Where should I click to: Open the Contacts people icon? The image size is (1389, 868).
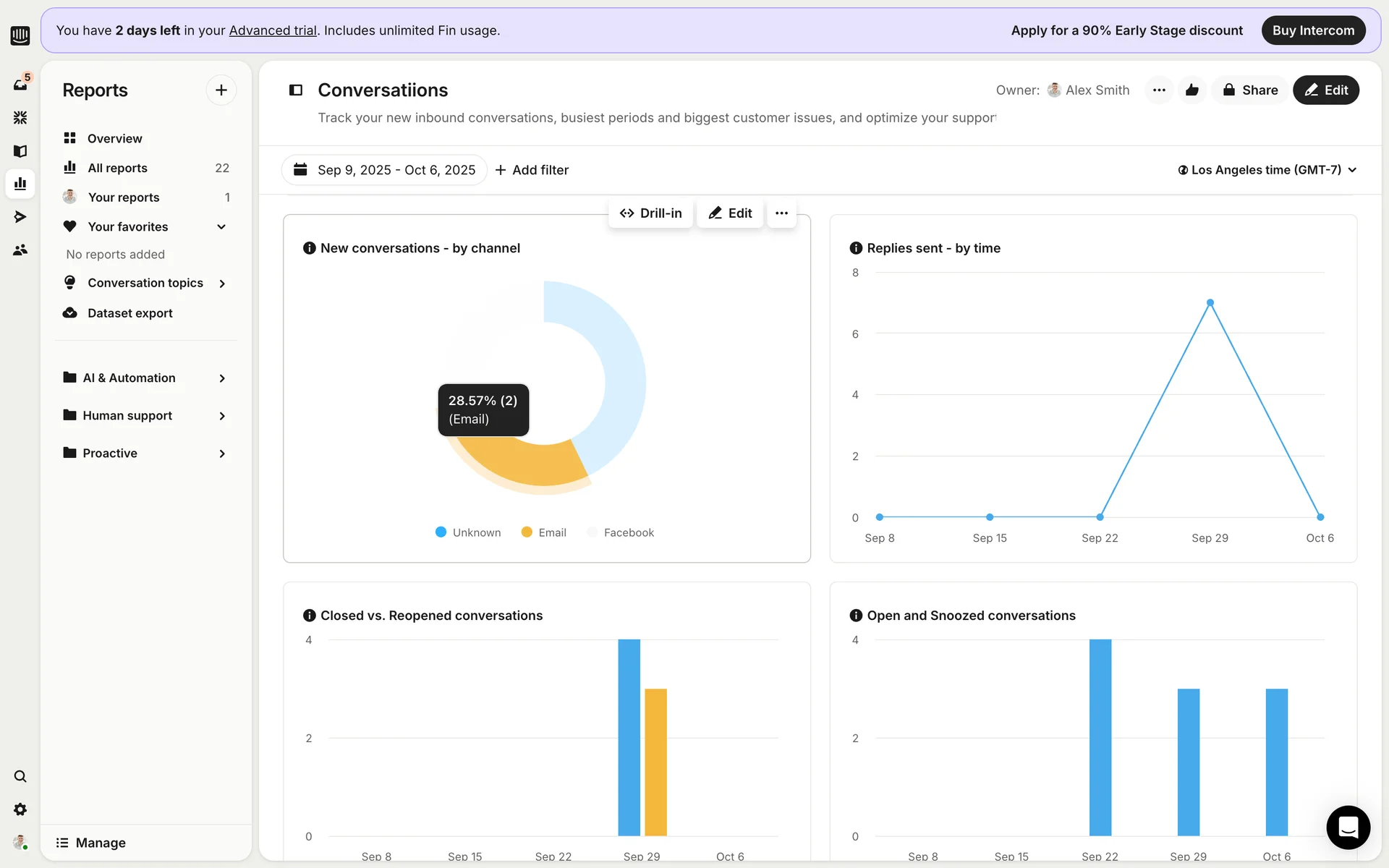(x=20, y=250)
